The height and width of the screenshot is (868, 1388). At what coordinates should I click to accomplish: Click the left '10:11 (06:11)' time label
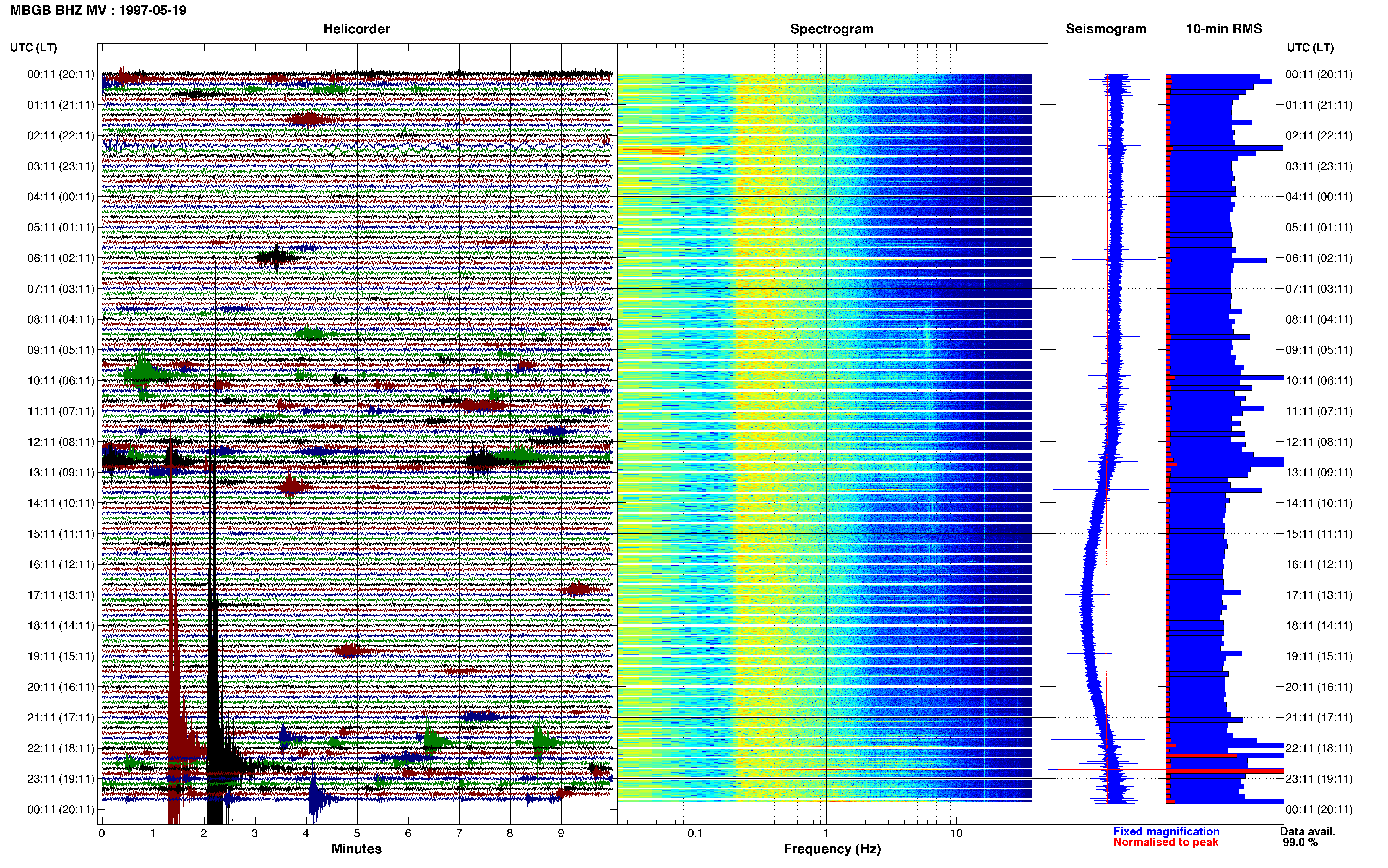tap(61, 380)
